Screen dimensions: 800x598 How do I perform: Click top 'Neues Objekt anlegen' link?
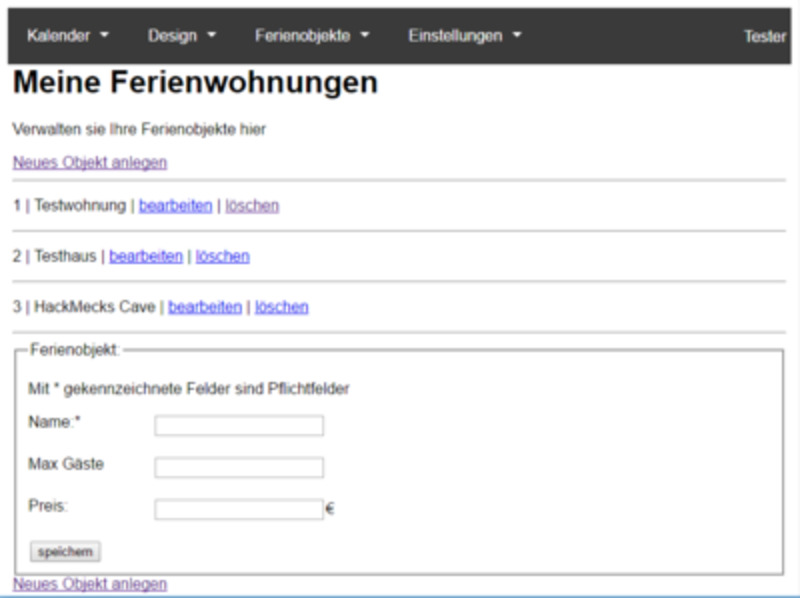tap(90, 162)
